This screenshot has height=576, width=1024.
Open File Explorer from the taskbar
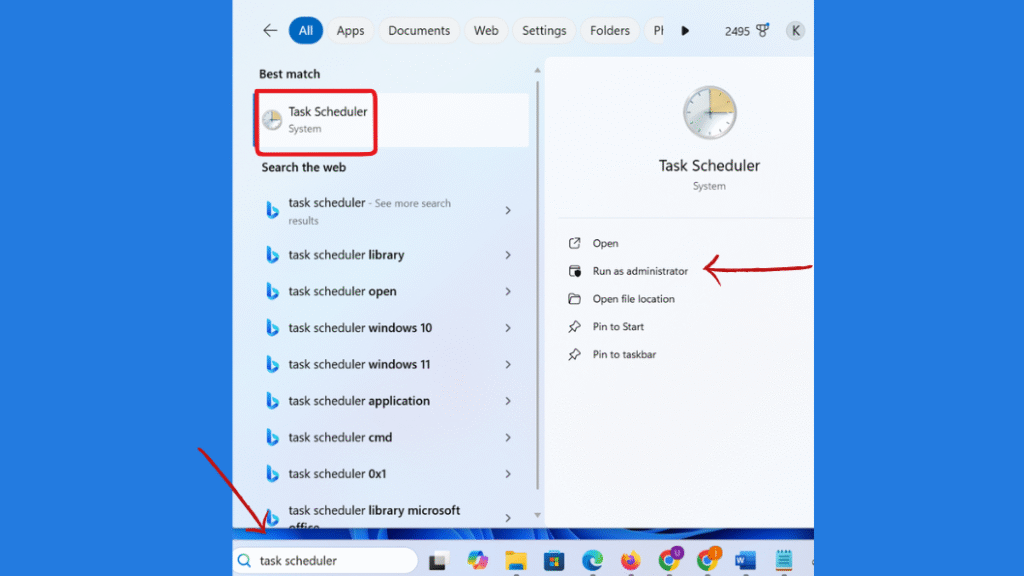click(516, 560)
